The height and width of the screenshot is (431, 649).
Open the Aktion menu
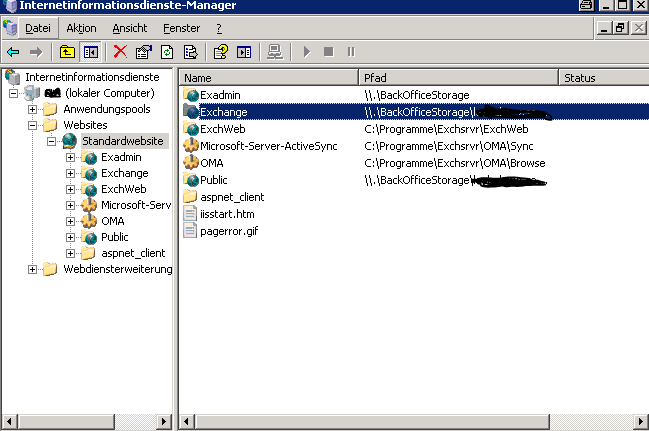pos(81,28)
